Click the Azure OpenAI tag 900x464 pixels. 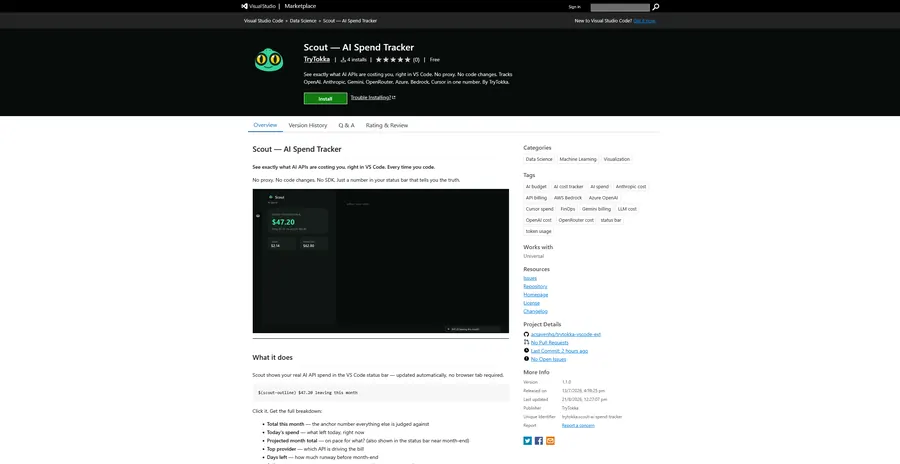pos(603,198)
